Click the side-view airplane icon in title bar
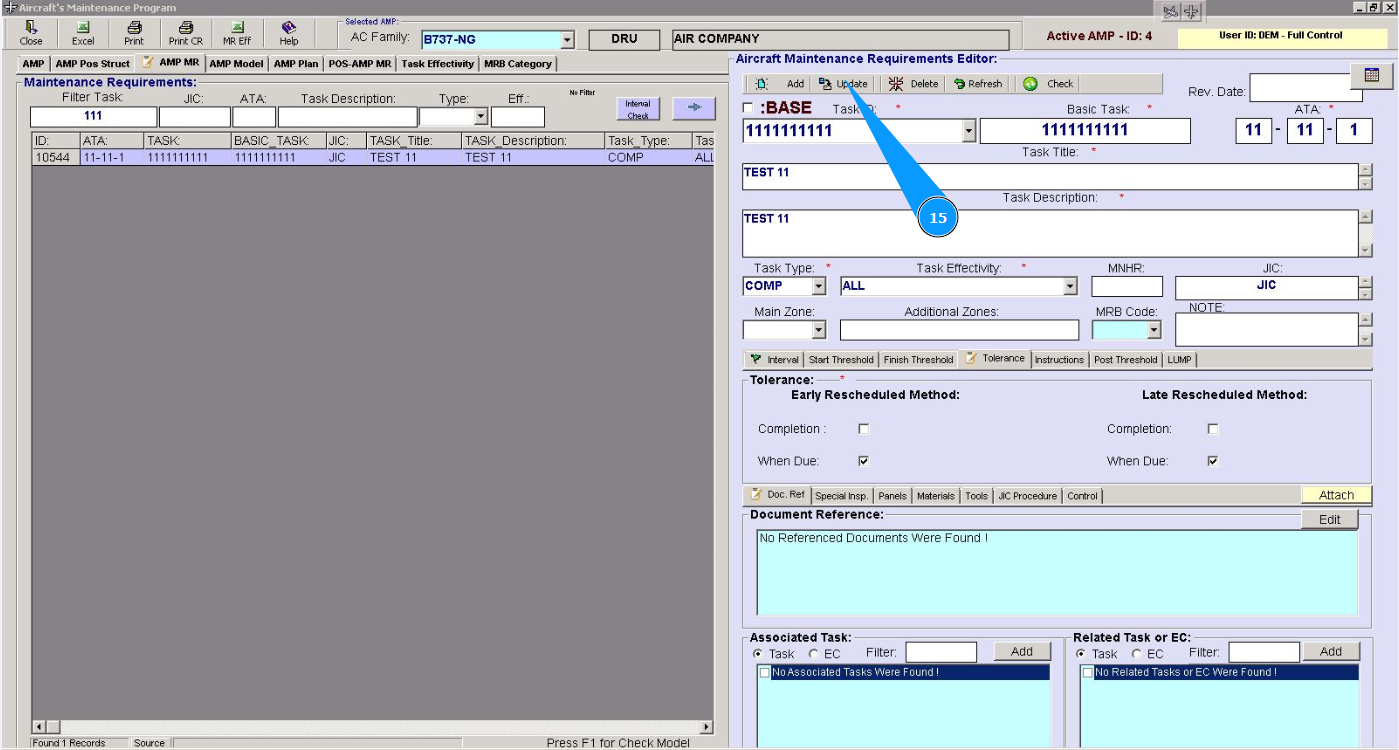1399x750 pixels. coord(1171,12)
